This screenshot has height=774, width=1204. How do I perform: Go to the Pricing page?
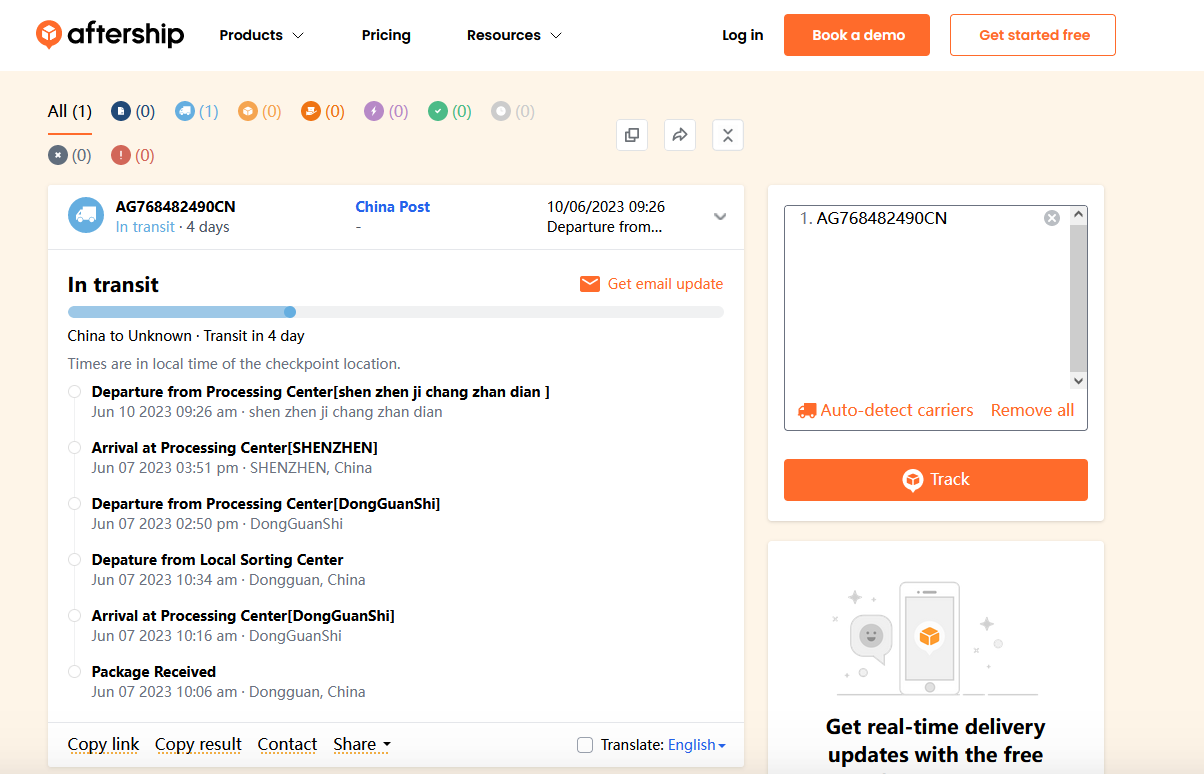[x=386, y=35]
